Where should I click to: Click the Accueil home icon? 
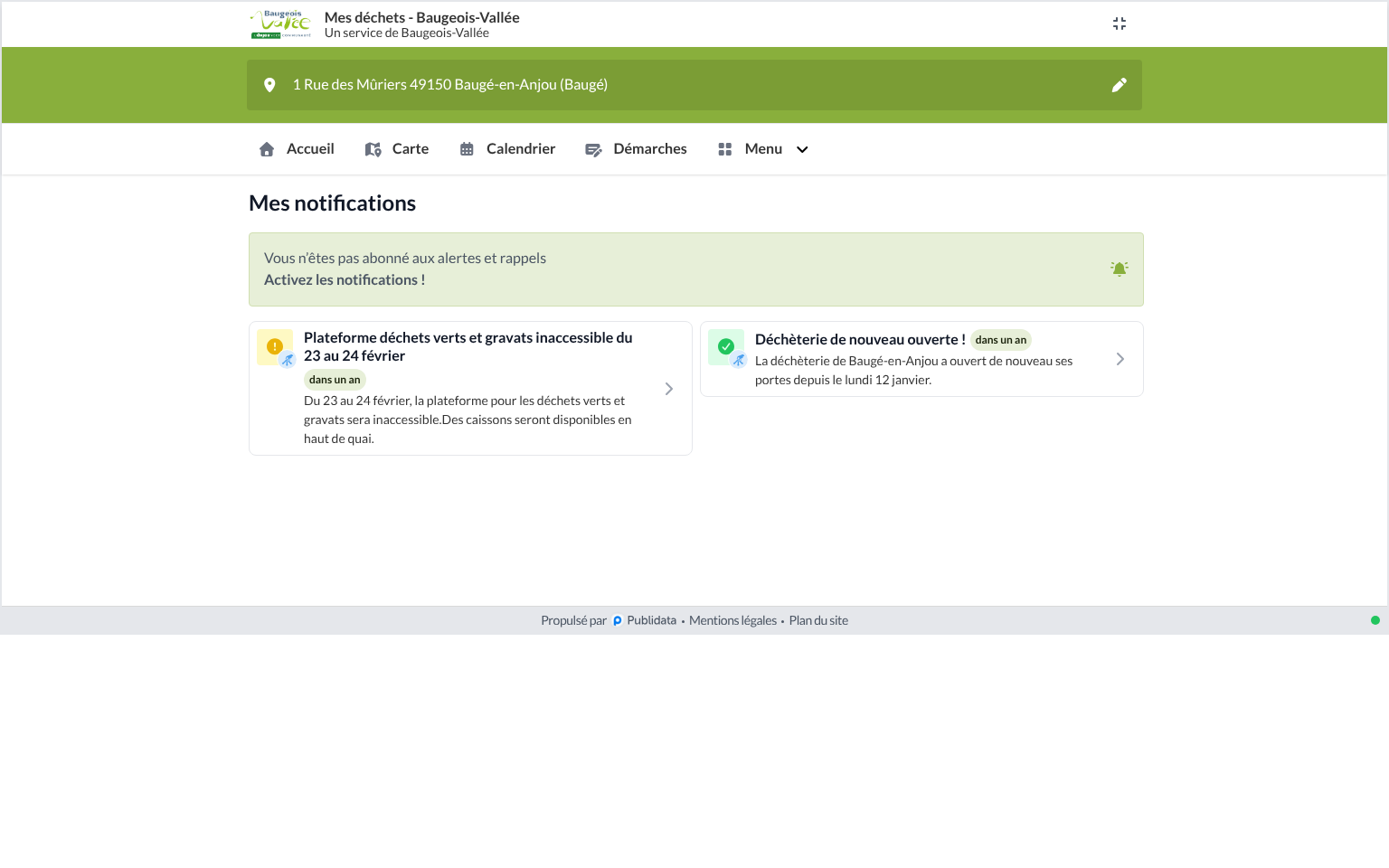coord(267,149)
